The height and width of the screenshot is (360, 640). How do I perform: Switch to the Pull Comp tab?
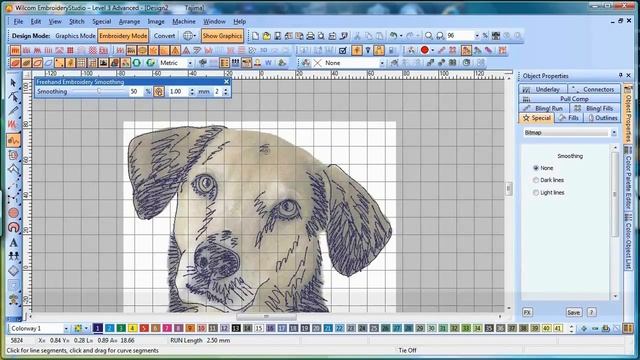570,99
